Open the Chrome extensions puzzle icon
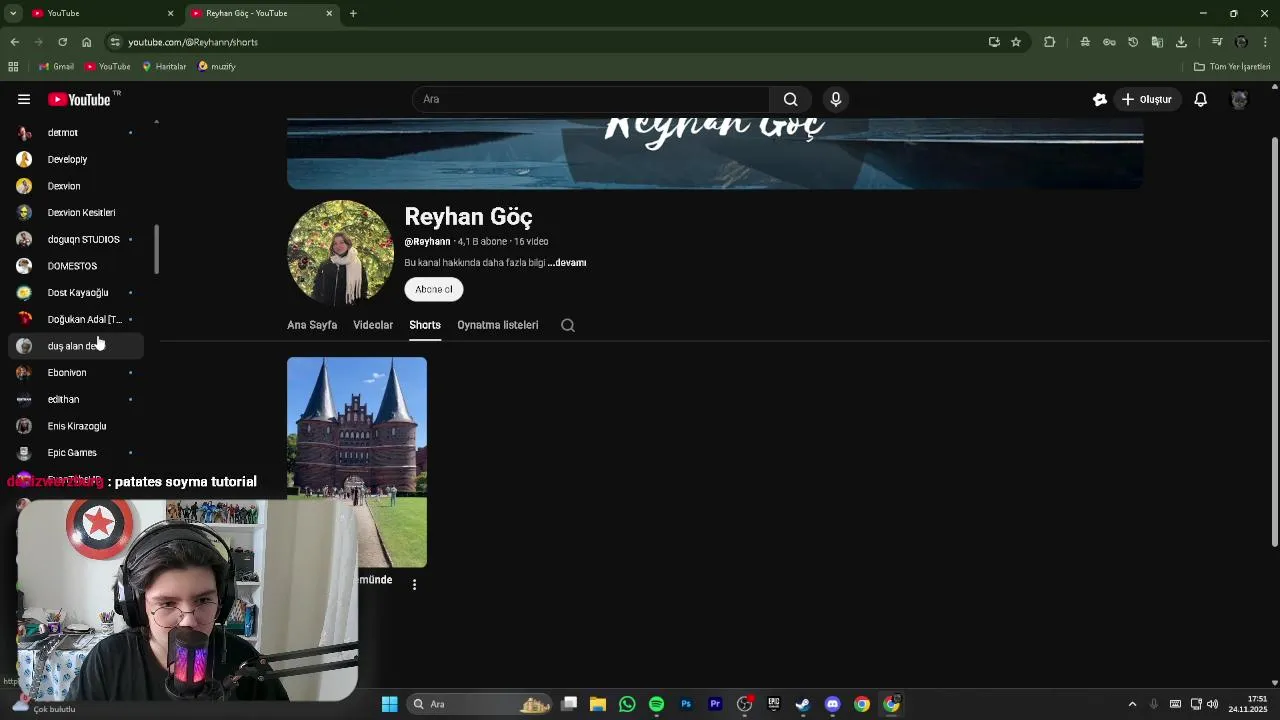1280x720 pixels. coord(1049,42)
